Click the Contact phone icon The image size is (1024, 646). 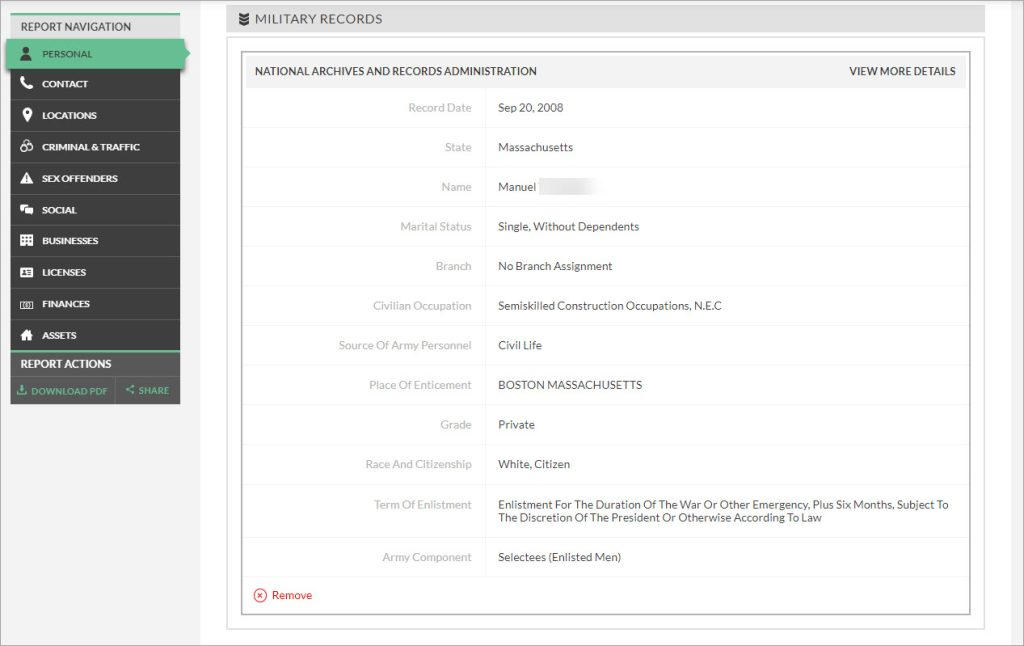[x=26, y=83]
